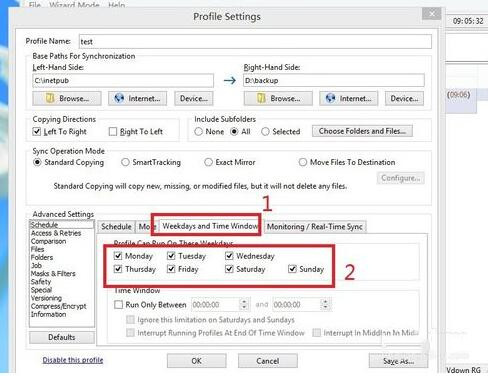Click start time spinner arrows

244,305
